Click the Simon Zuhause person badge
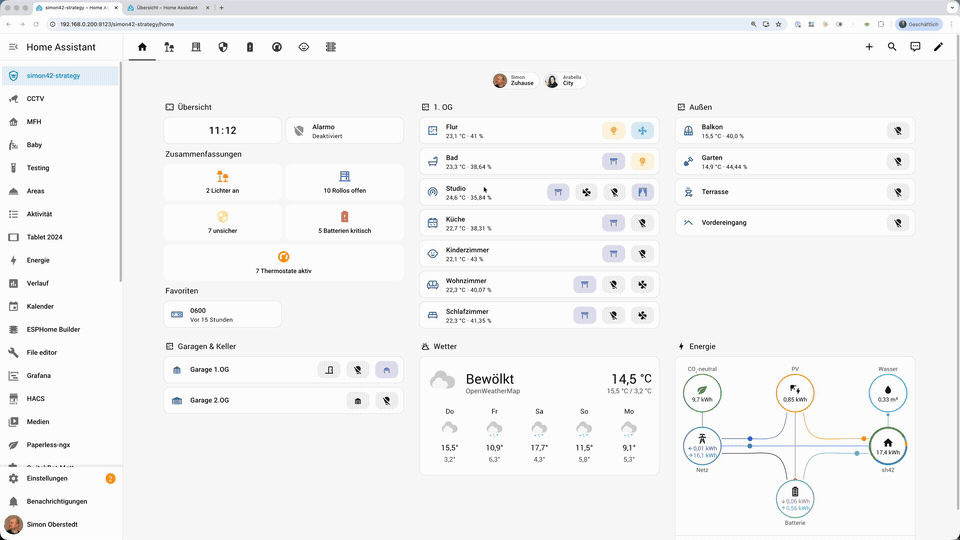960x540 pixels. 515,80
